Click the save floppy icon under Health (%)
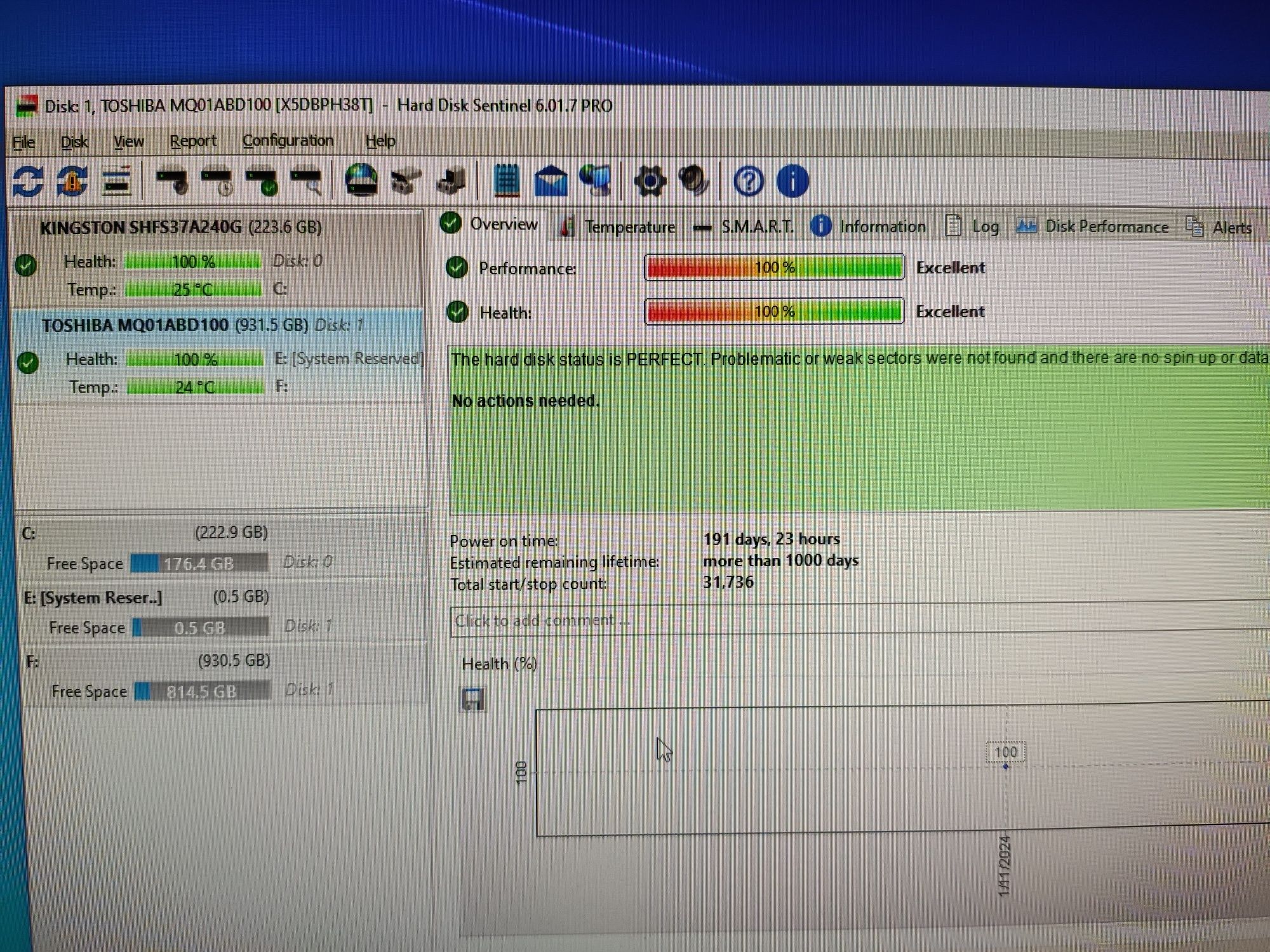 tap(472, 699)
